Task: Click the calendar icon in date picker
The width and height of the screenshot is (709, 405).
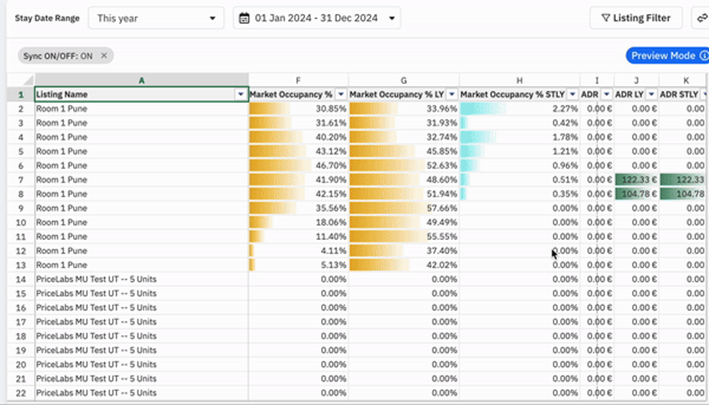Action: click(x=244, y=18)
